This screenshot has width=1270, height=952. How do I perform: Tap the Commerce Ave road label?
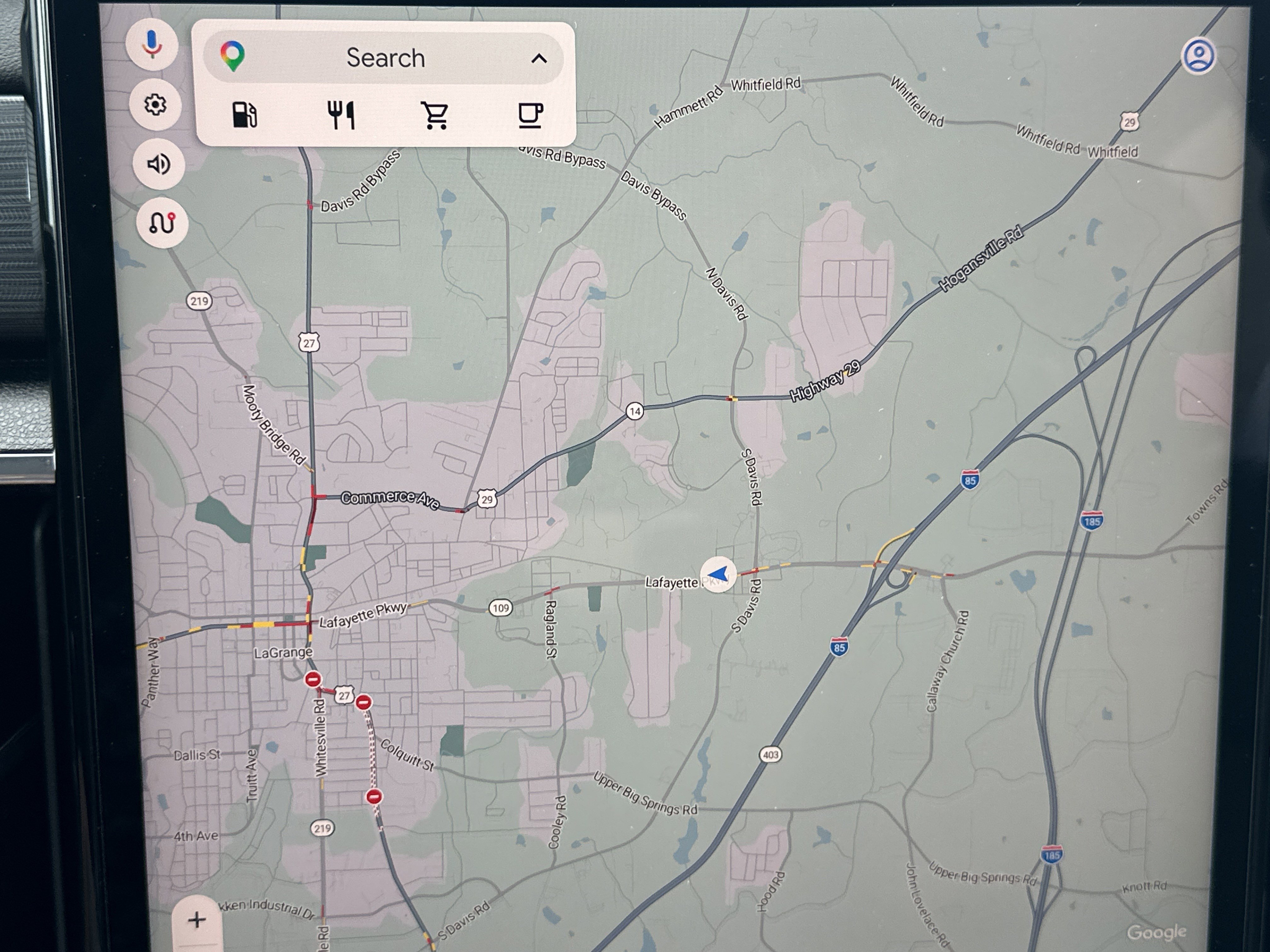[x=390, y=499]
